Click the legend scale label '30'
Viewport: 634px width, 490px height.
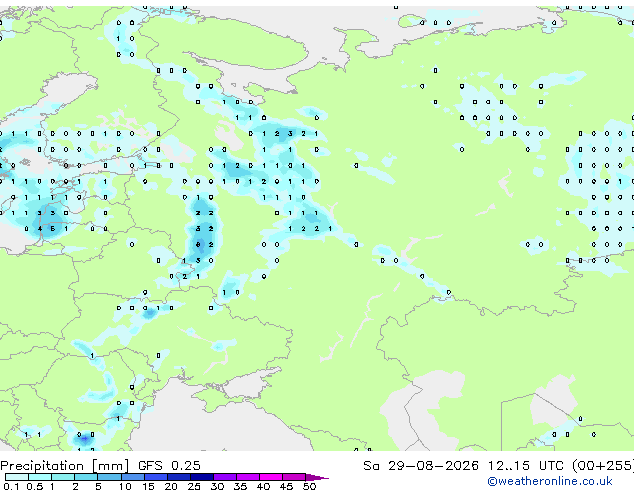217,486
